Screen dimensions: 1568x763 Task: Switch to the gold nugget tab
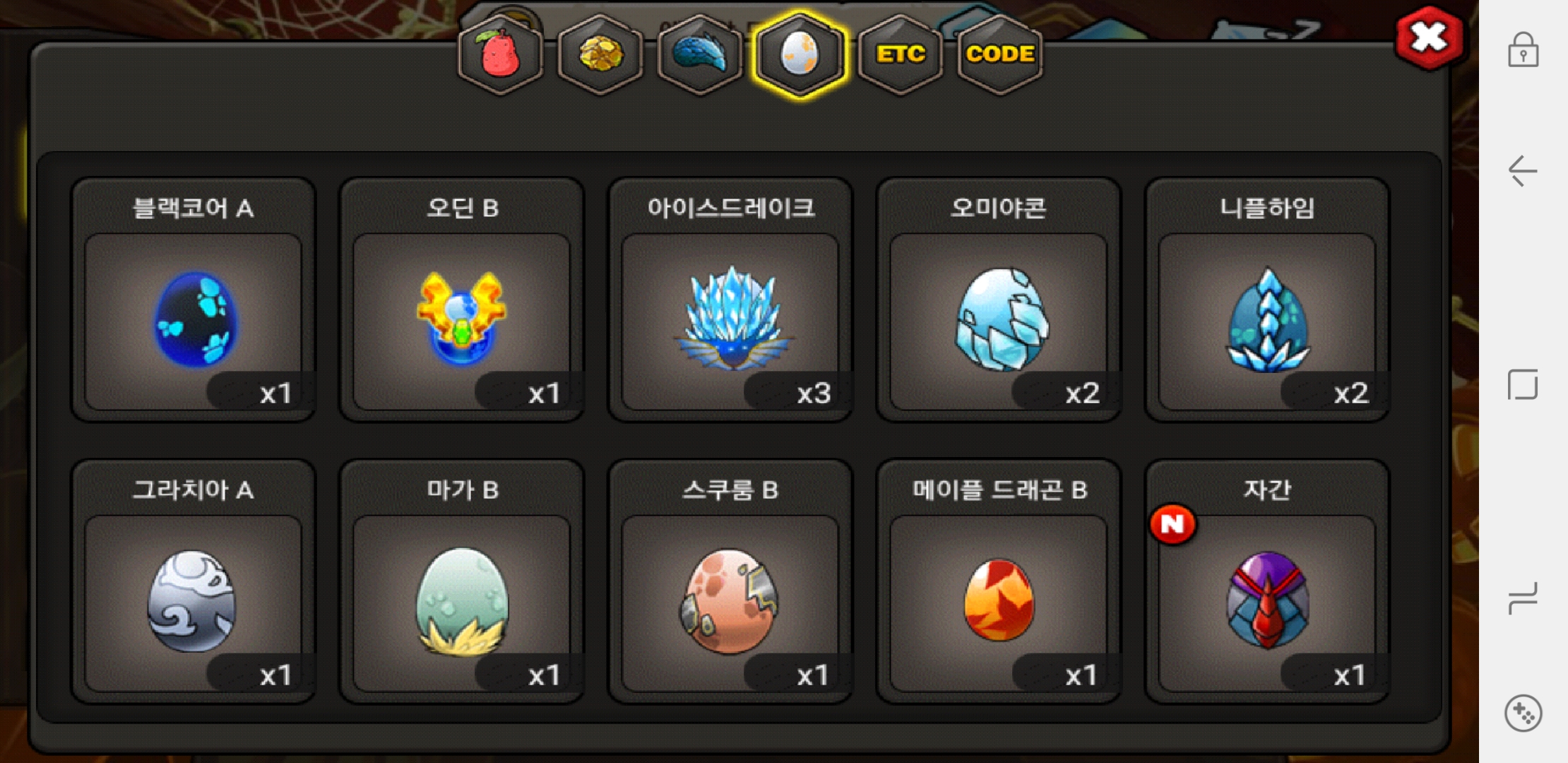coord(600,55)
